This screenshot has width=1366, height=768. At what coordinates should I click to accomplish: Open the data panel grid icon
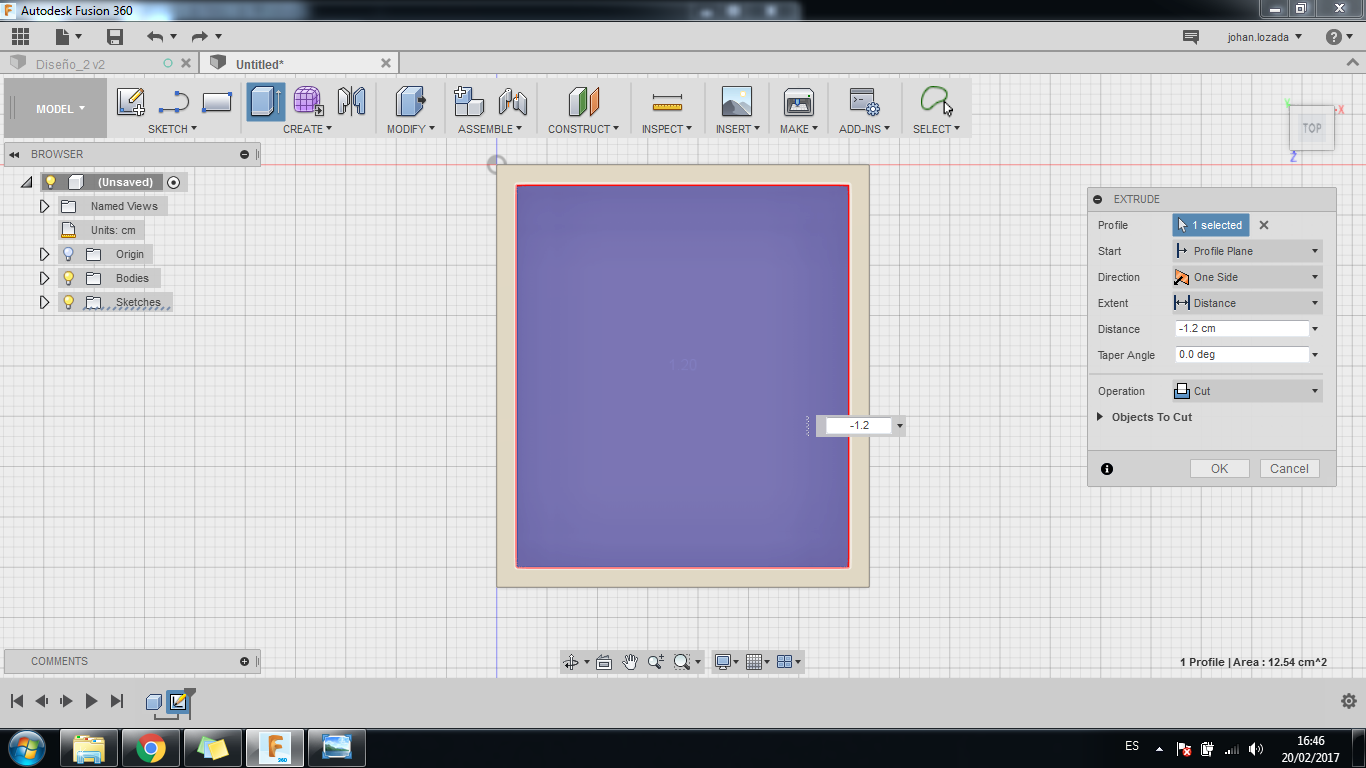pos(20,37)
